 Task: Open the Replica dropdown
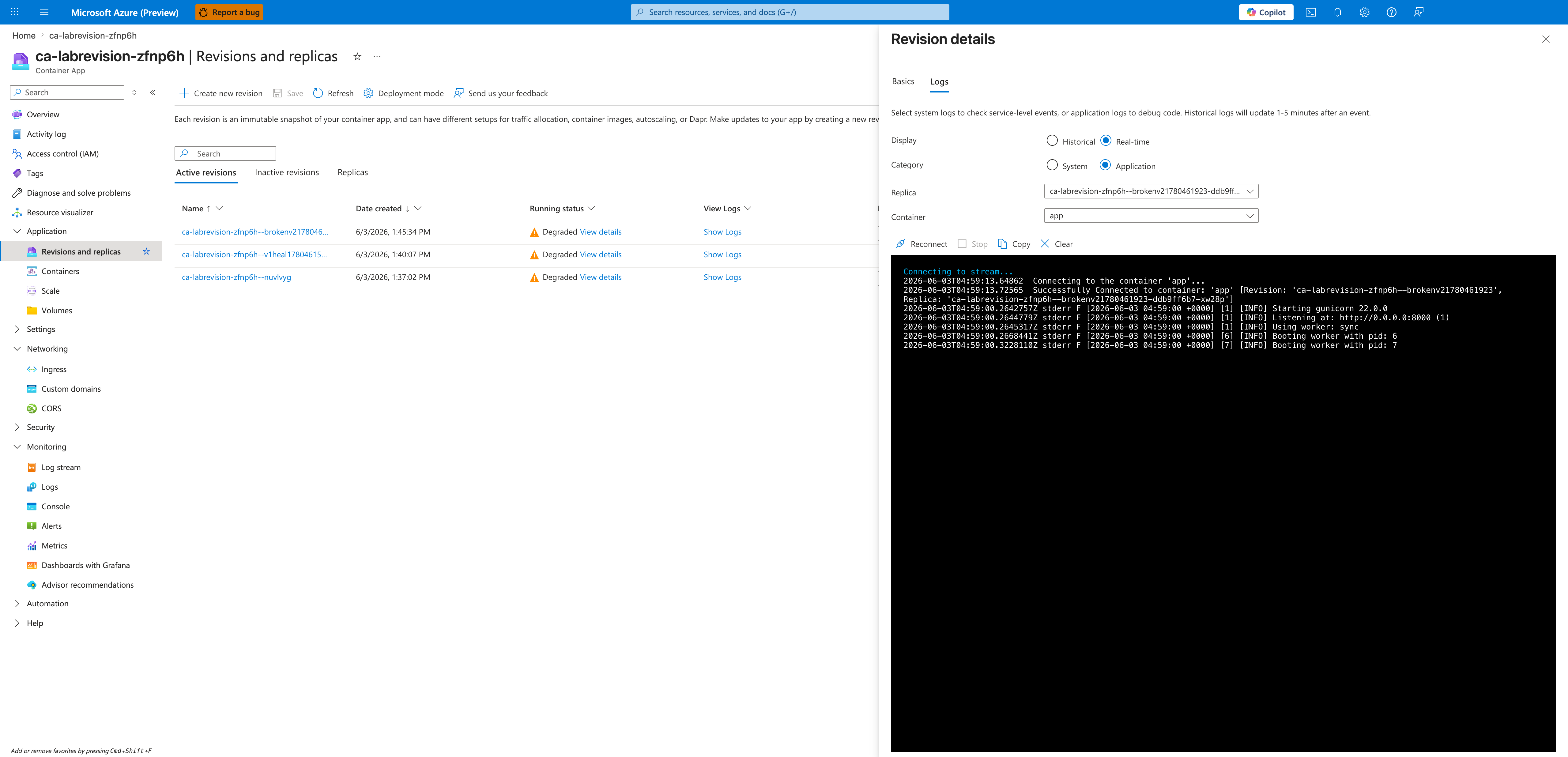click(x=1151, y=191)
